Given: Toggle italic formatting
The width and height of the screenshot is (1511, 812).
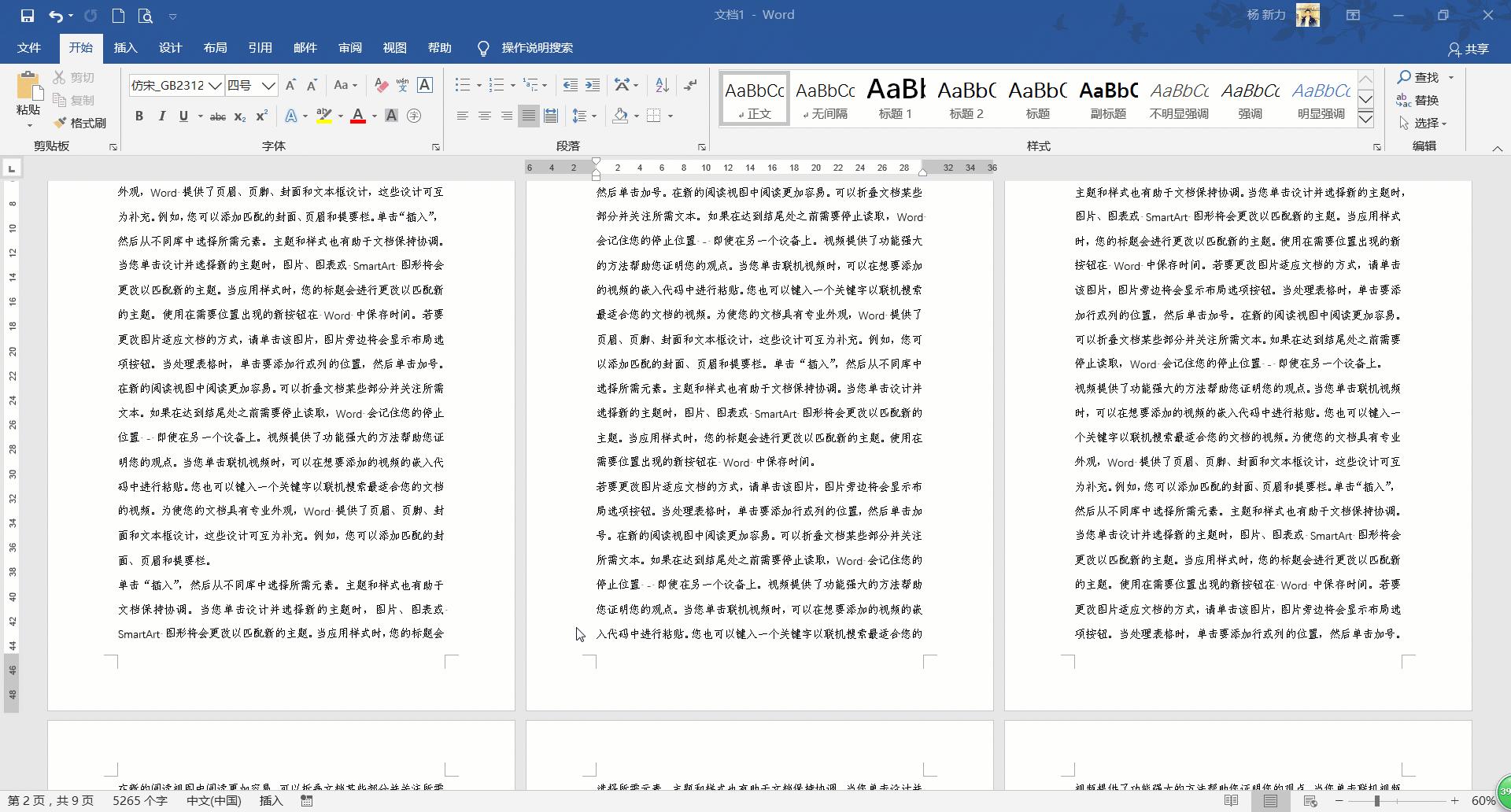Looking at the screenshot, I should click(162, 116).
